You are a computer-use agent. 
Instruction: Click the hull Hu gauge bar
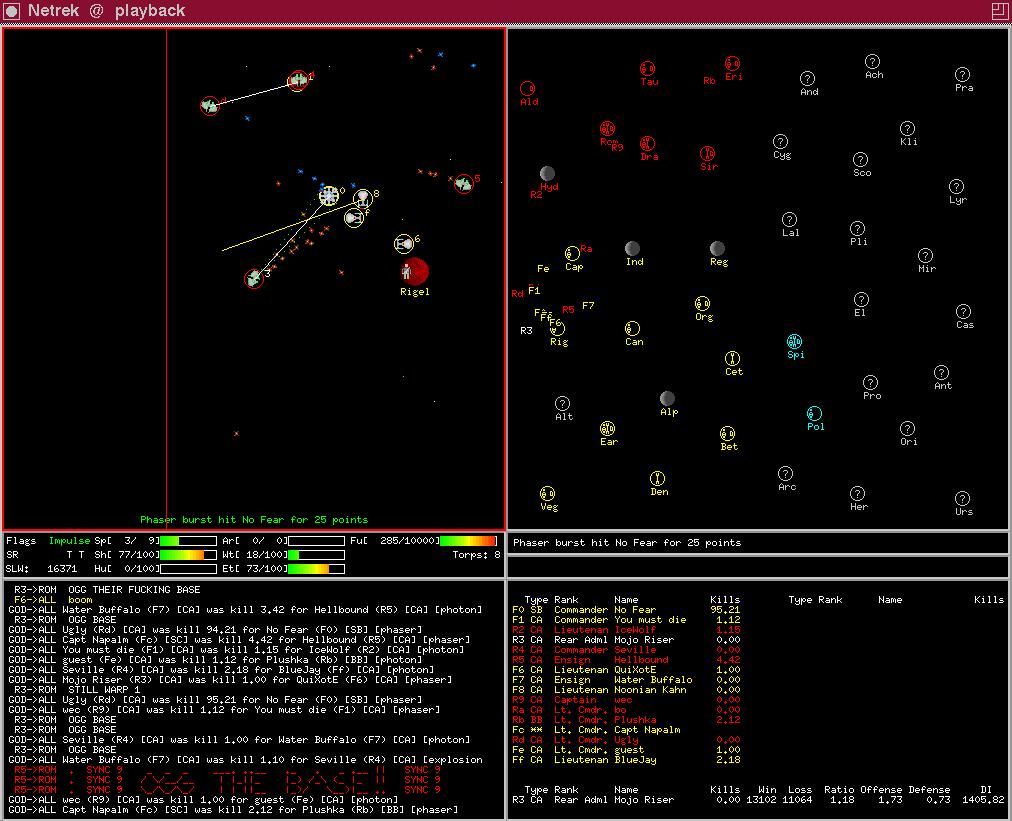188,569
